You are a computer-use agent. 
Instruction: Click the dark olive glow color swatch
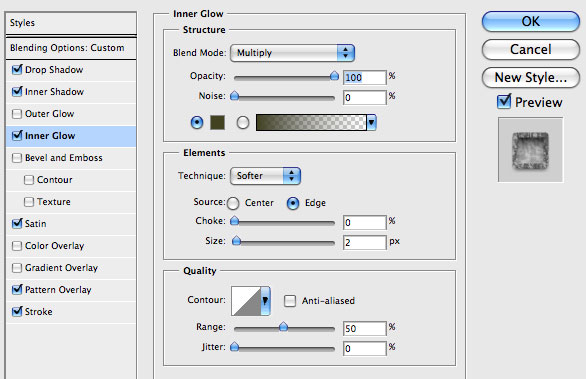coord(218,123)
